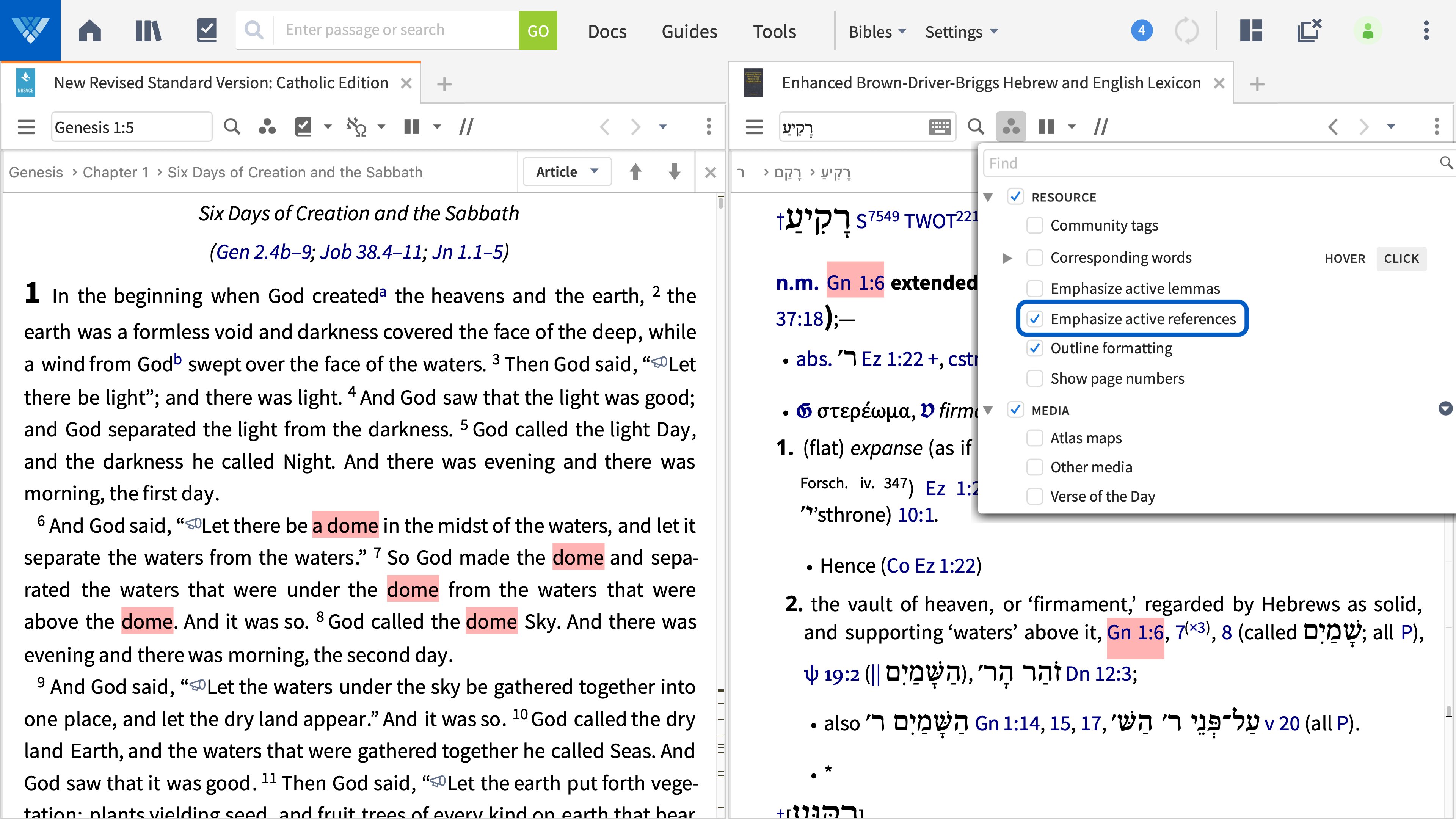Expand the Corresponding words options triangle
The width and height of the screenshot is (1456, 819).
(1007, 258)
